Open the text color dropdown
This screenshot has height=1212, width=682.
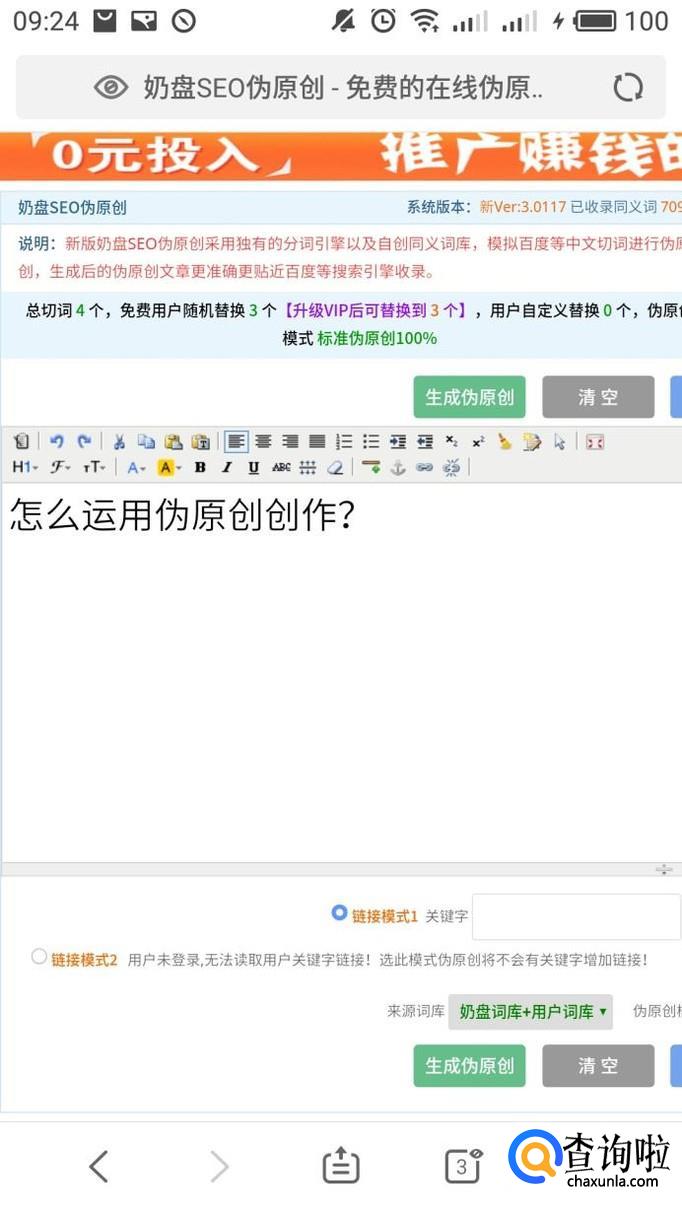(x=137, y=467)
